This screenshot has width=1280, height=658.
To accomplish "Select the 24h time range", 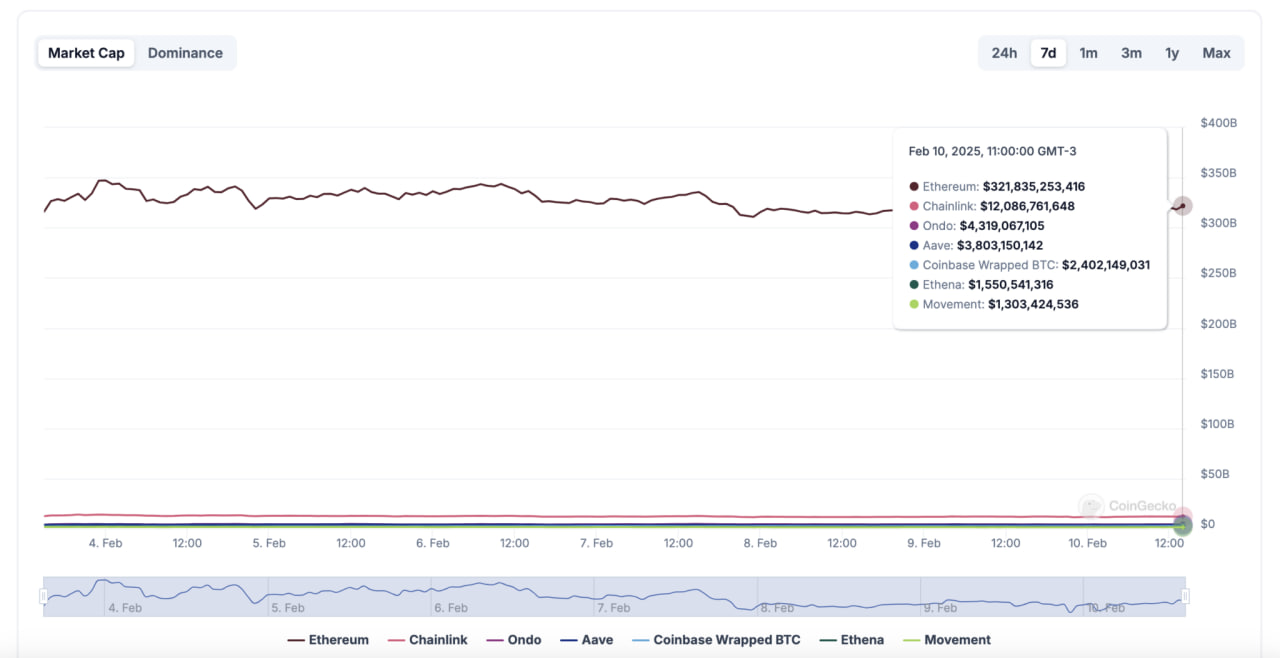I will pyautogui.click(x=1004, y=53).
